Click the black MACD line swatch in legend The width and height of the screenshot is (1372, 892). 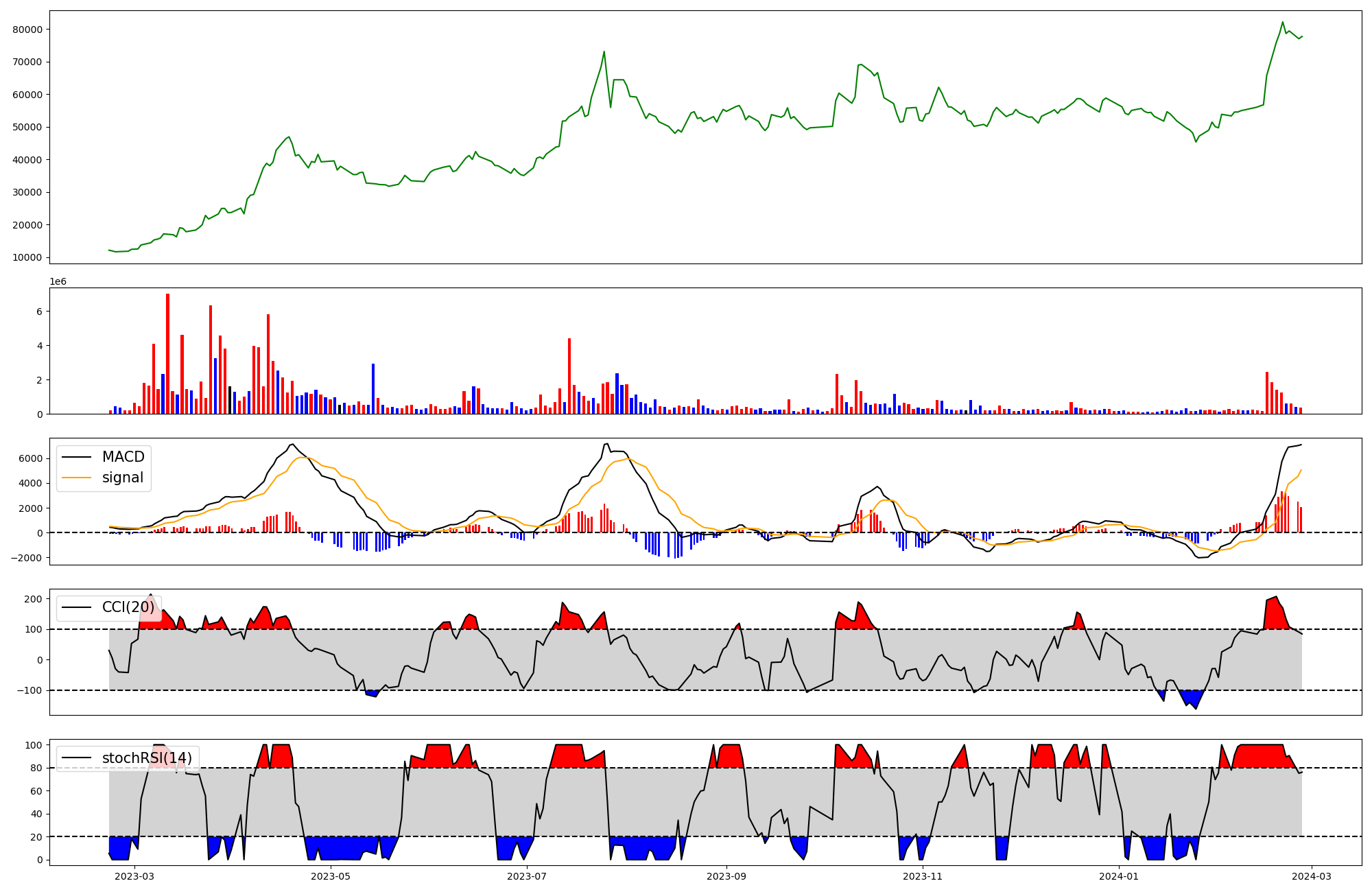[x=78, y=457]
